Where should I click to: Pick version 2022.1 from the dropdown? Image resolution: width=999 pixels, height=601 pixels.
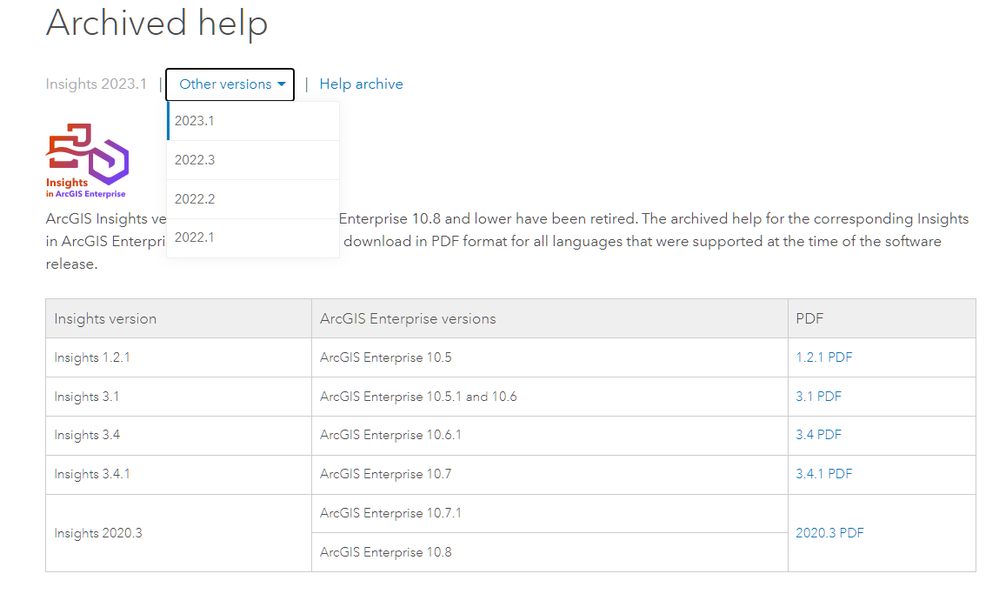pos(195,238)
